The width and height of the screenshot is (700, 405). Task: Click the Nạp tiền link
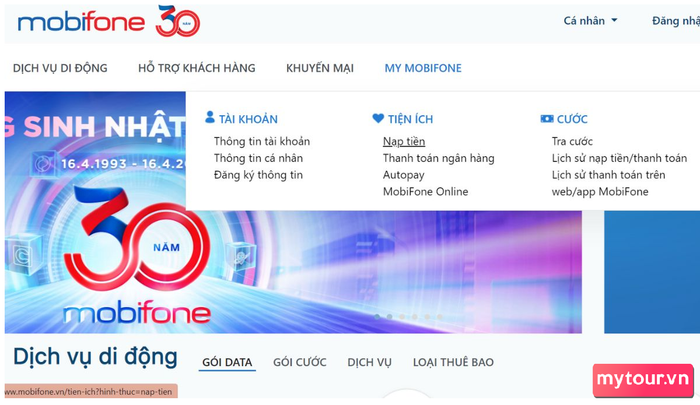click(404, 142)
